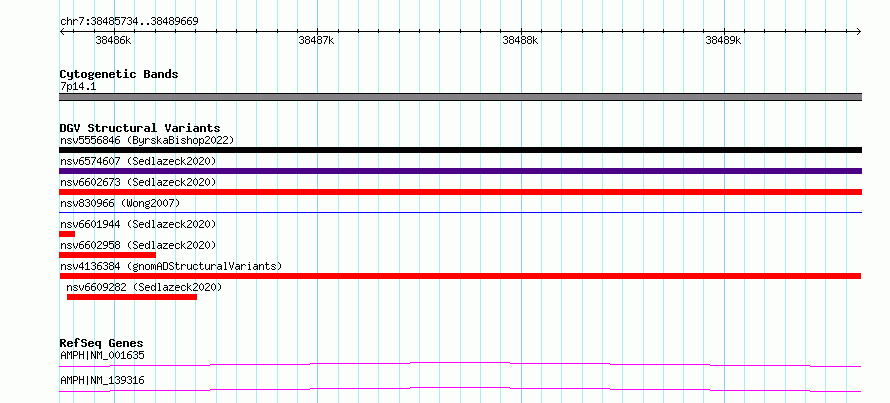Open variant nsv6601944 (Sedlazeck2020) label
The image size is (890, 403).
138,224
